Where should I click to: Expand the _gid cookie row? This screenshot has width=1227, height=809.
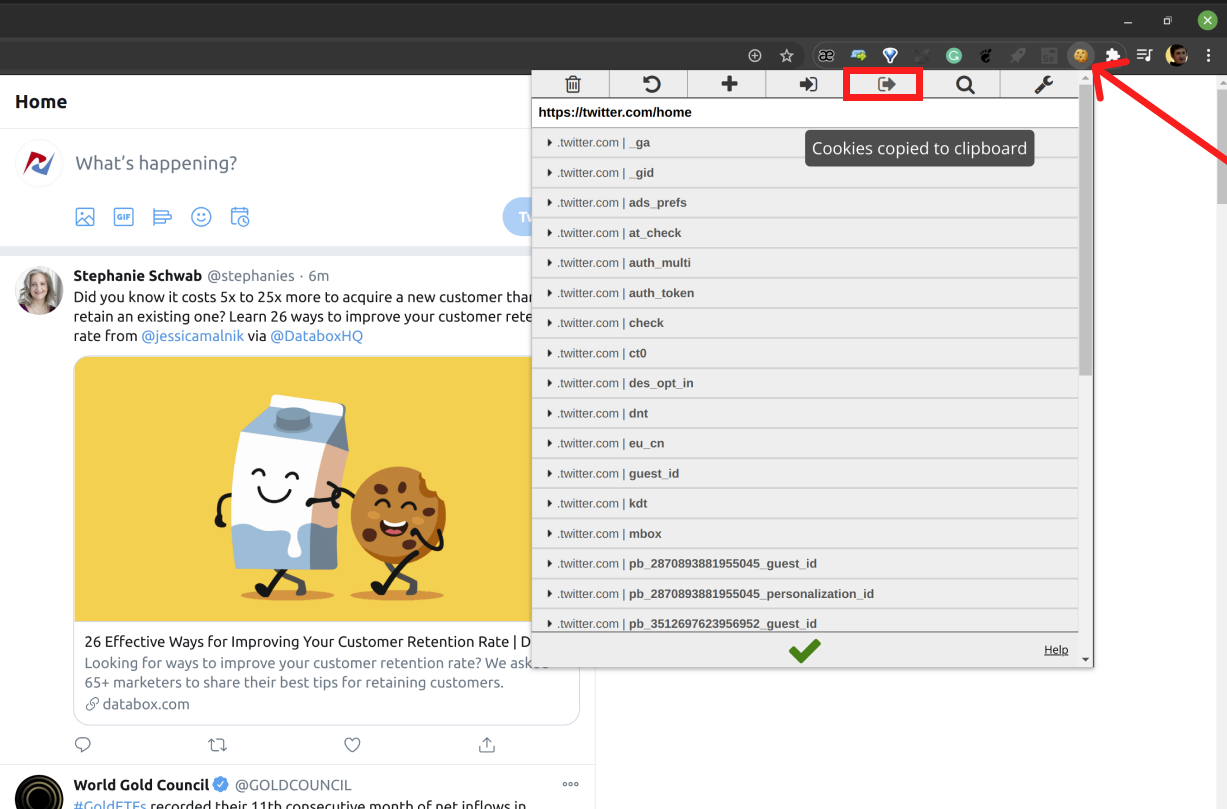(x=806, y=173)
